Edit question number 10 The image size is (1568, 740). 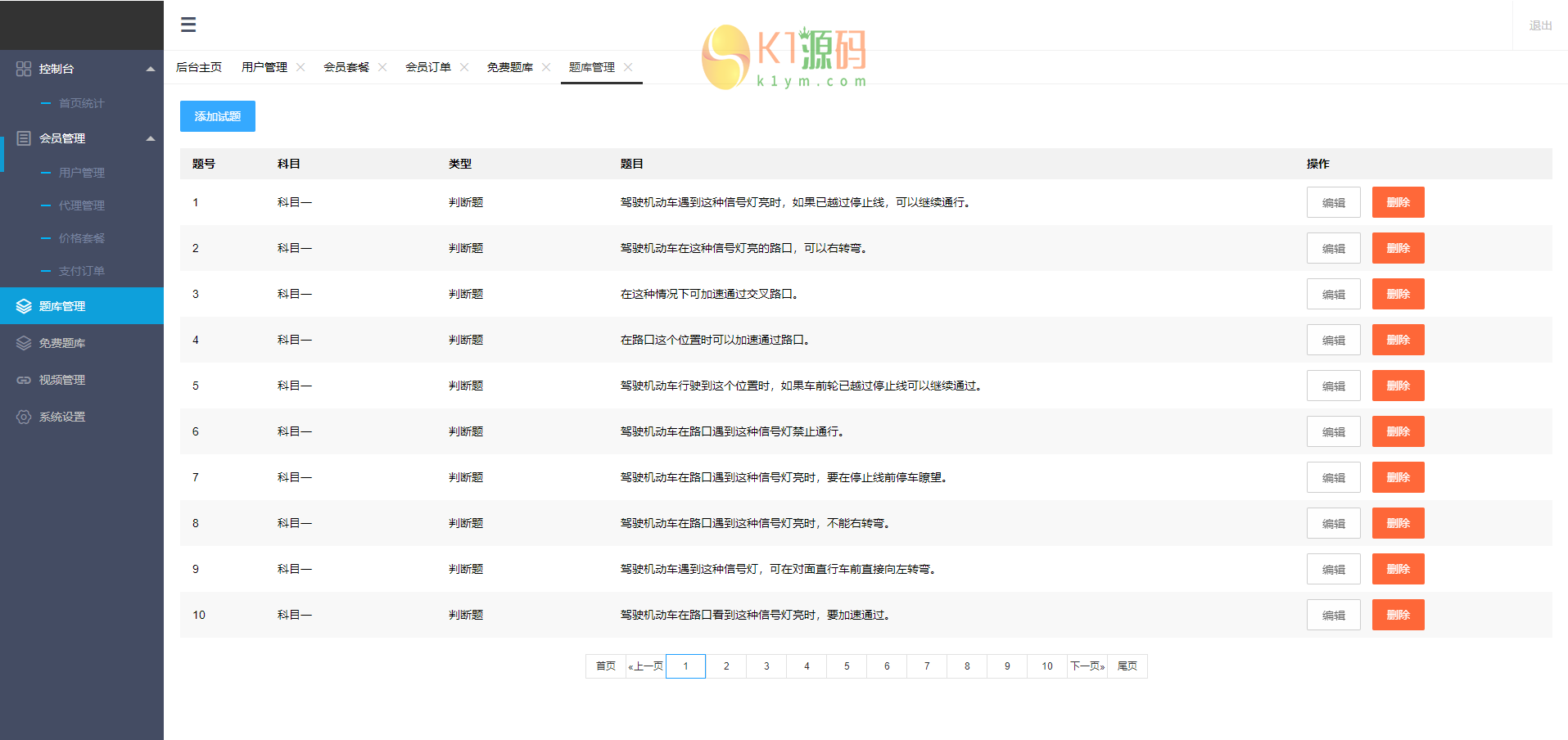click(1334, 615)
